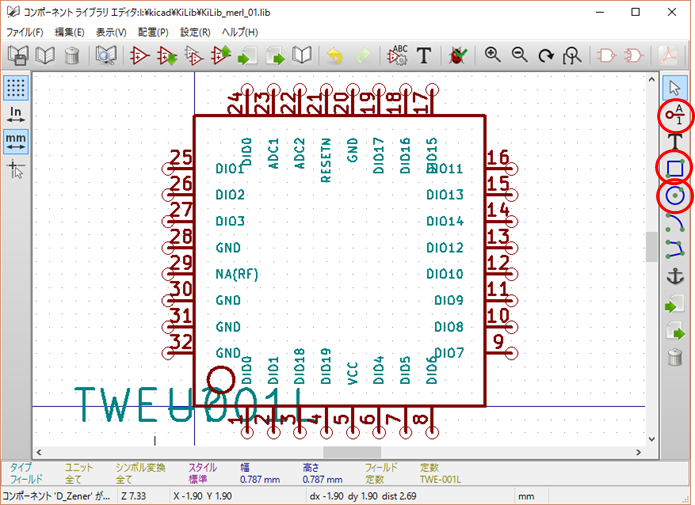This screenshot has height=505, width=695.
Task: Redraw the view icon
Action: [x=546, y=56]
